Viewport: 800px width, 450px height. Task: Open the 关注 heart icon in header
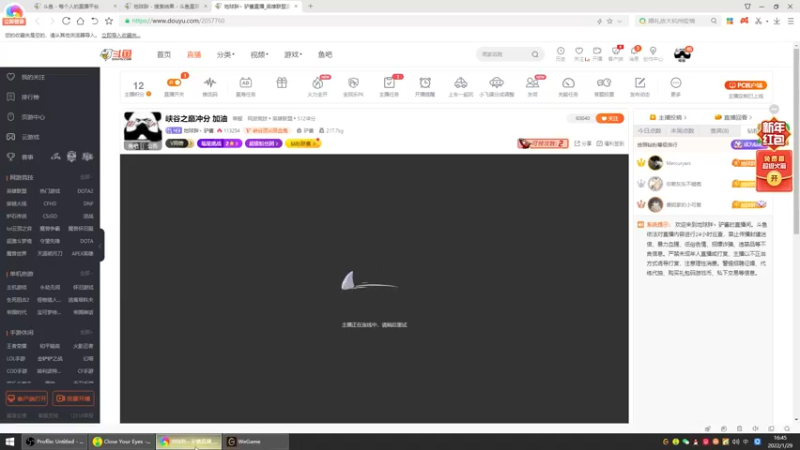tap(579, 51)
